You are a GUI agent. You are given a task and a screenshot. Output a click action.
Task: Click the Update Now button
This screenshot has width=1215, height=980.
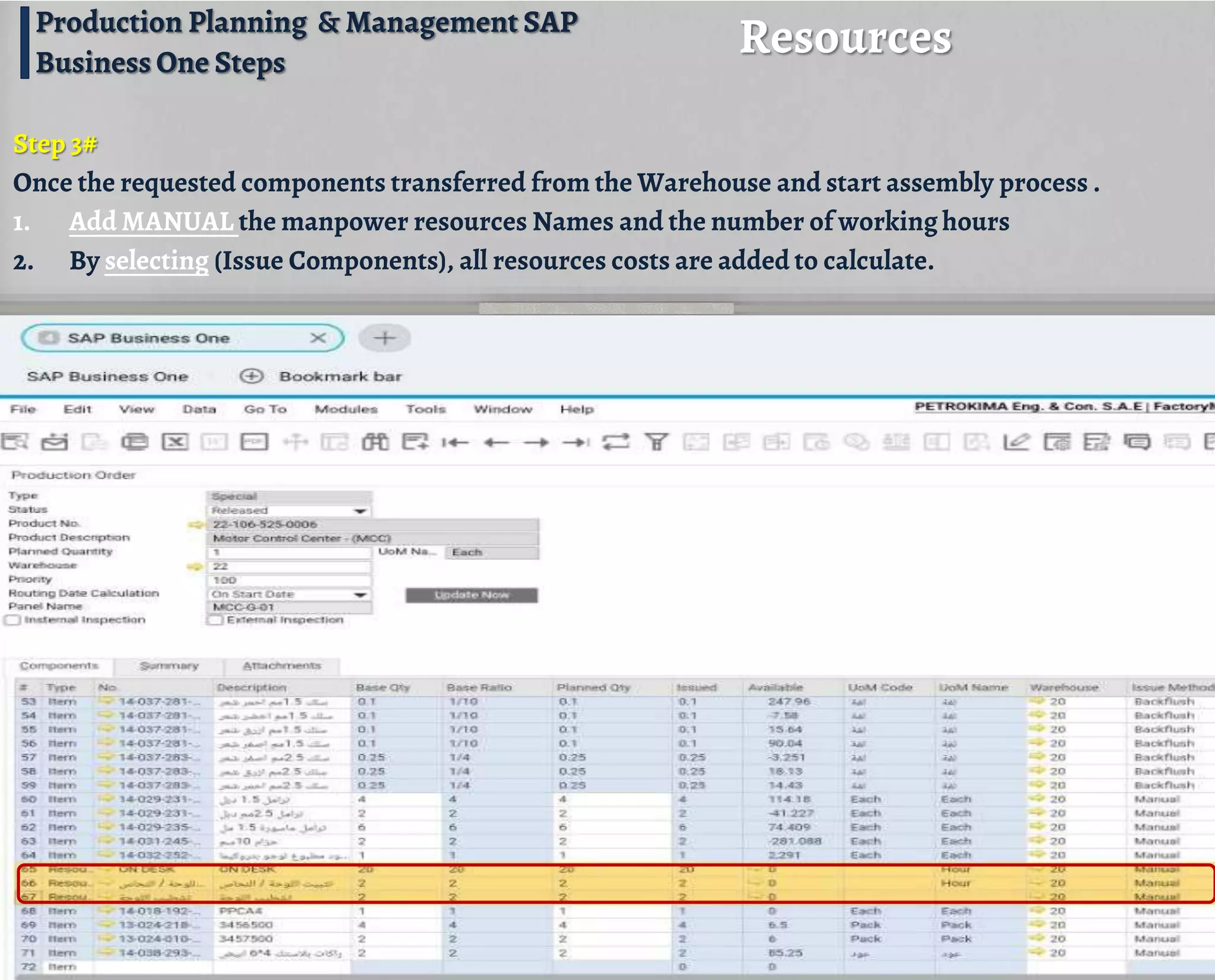click(472, 595)
